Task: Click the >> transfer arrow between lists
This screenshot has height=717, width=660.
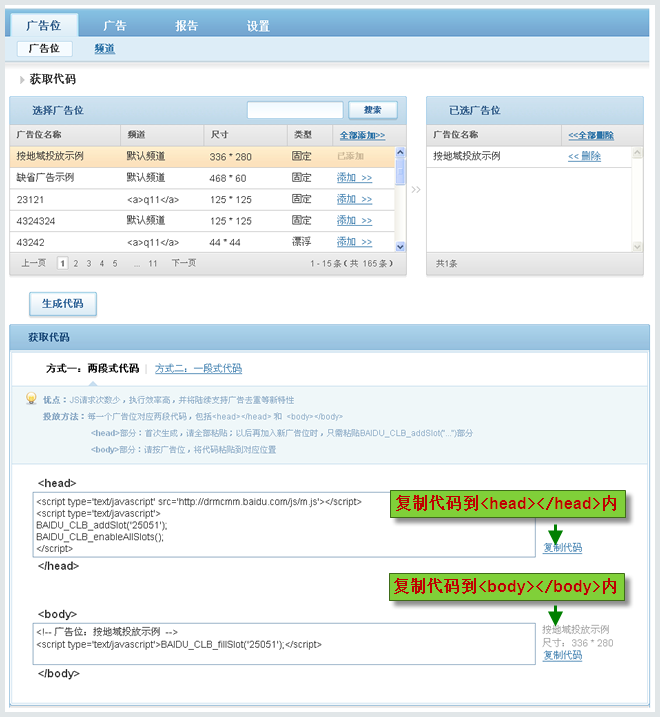Action: 416,189
